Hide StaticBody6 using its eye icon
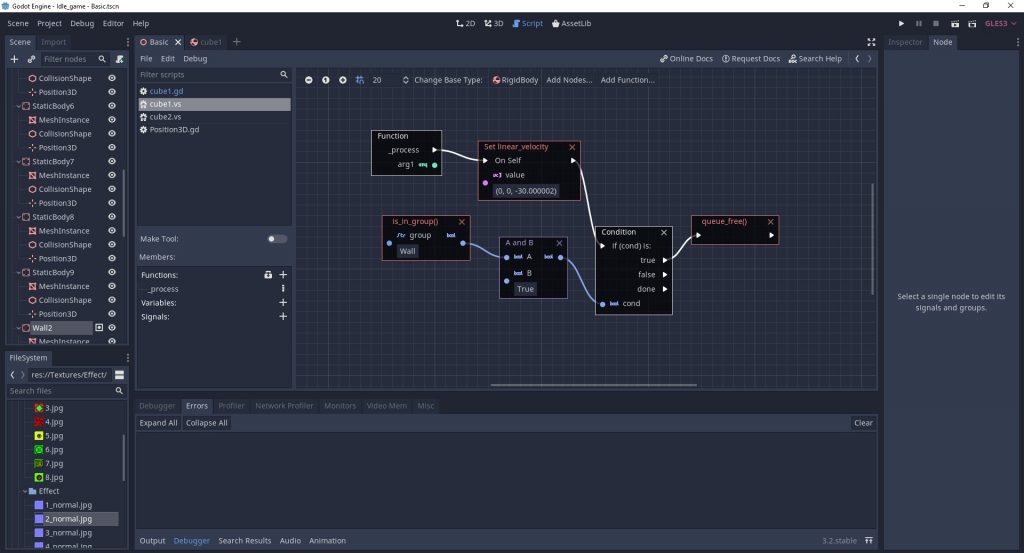The image size is (1024, 553). point(112,106)
